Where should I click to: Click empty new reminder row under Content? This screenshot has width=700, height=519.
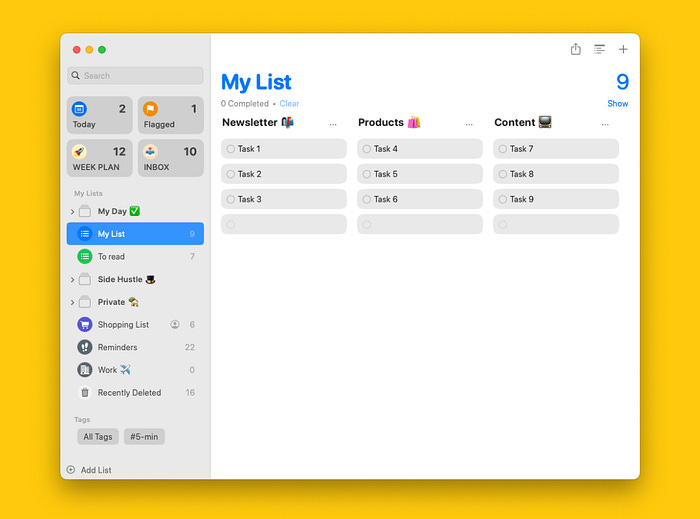[556, 224]
